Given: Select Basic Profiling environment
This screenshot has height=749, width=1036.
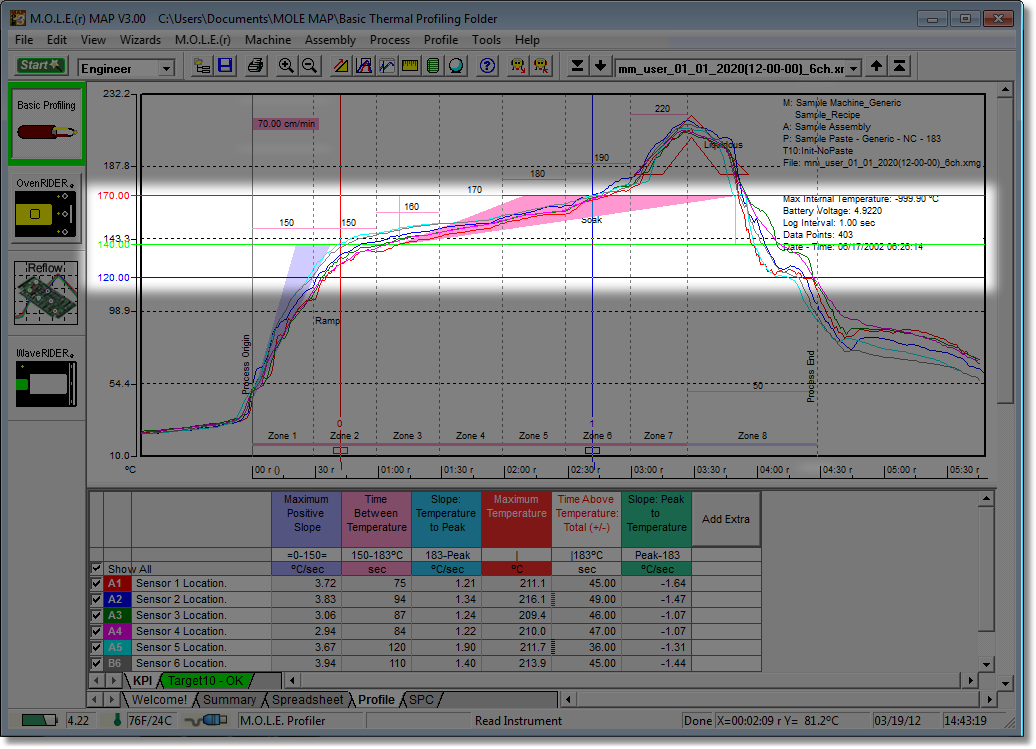Looking at the screenshot, I should click(x=46, y=124).
